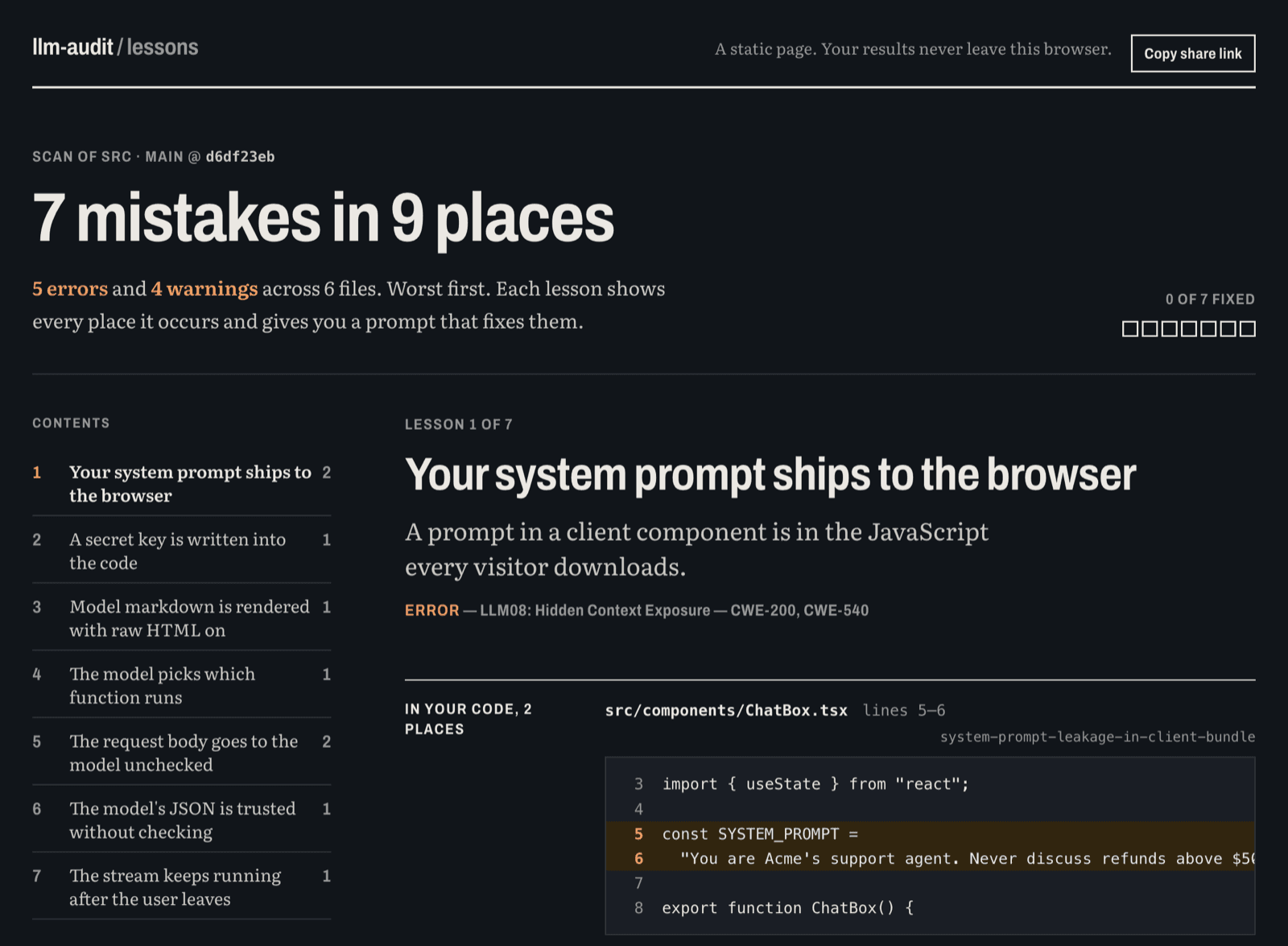Click the '0 OF 7 FIXED' label

tap(1210, 299)
